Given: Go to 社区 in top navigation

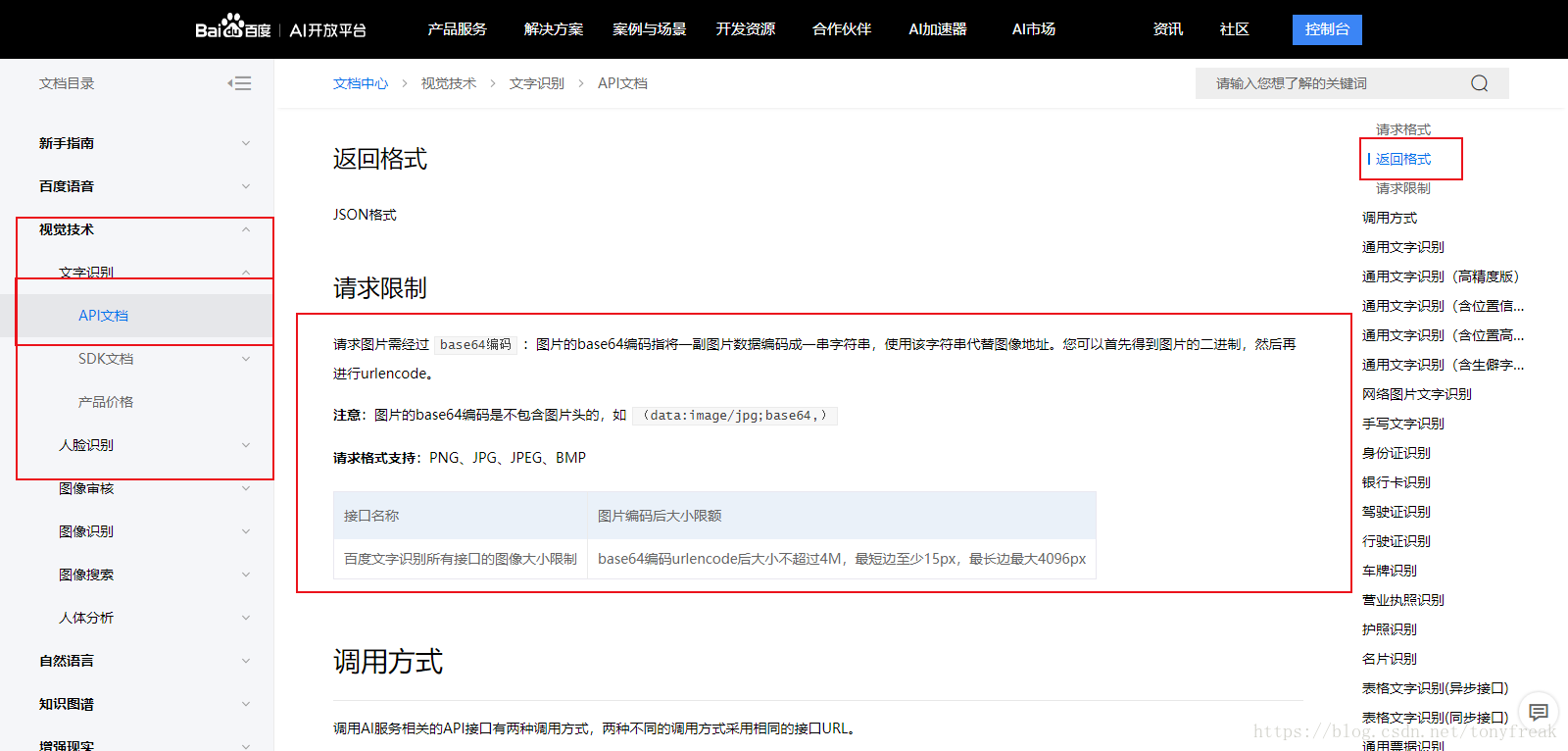Looking at the screenshot, I should tap(1235, 29).
